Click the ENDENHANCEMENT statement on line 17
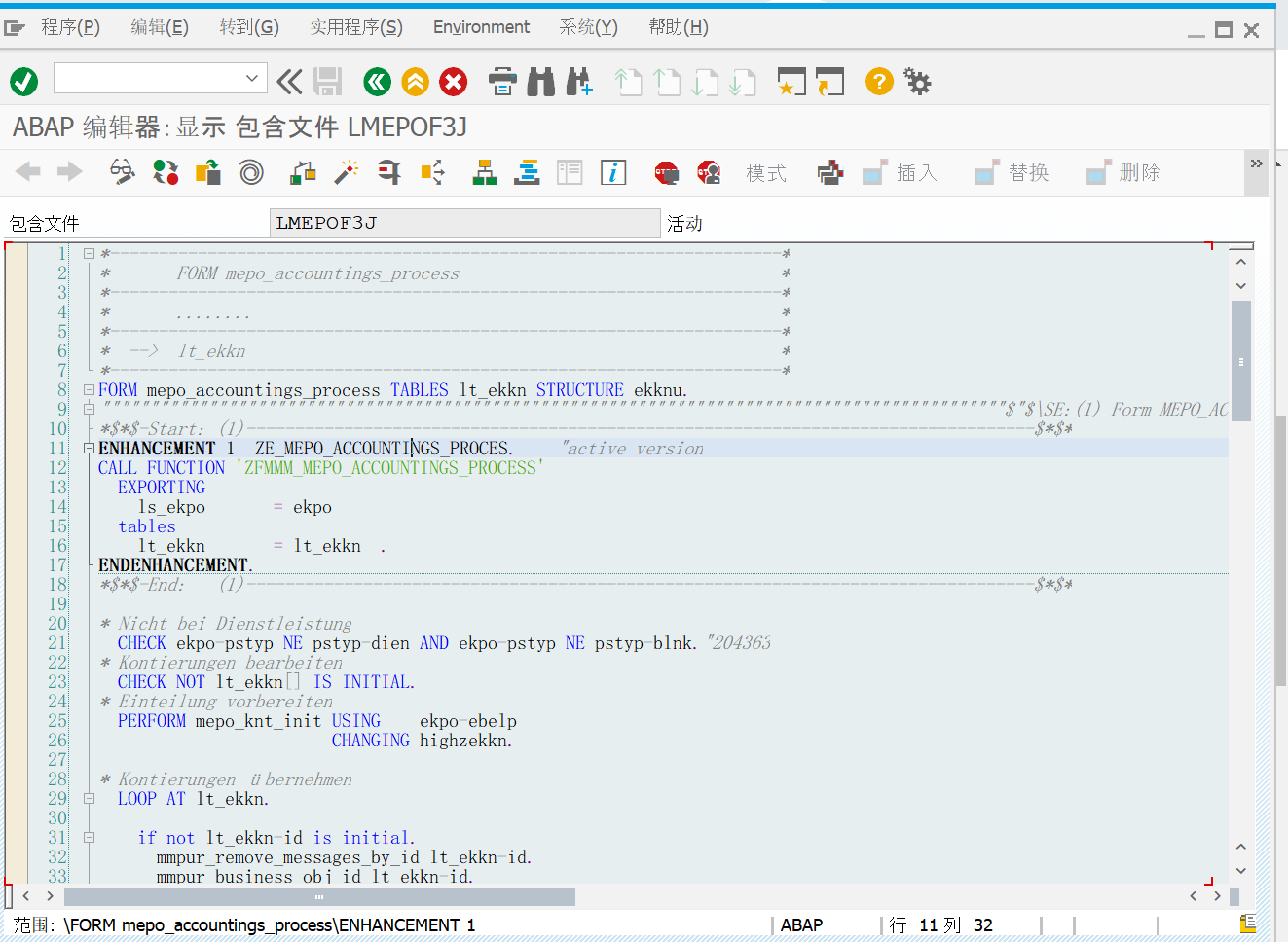This screenshot has height=942, width=1288. coord(175,565)
